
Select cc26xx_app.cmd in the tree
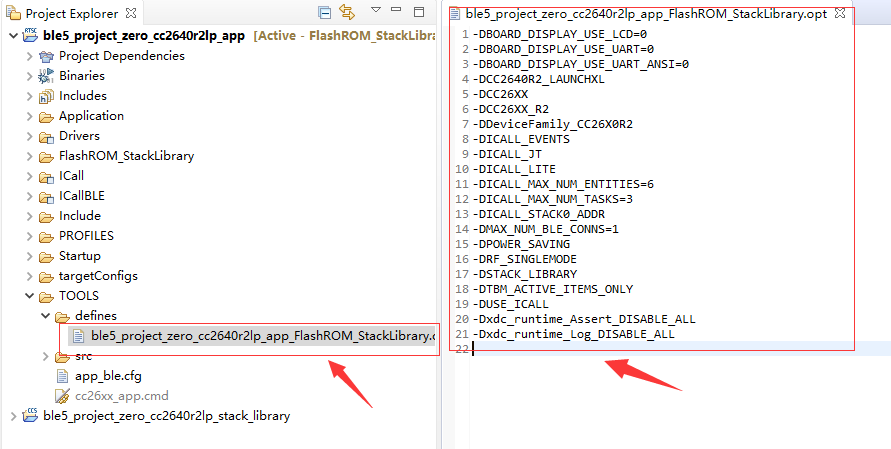coord(122,396)
